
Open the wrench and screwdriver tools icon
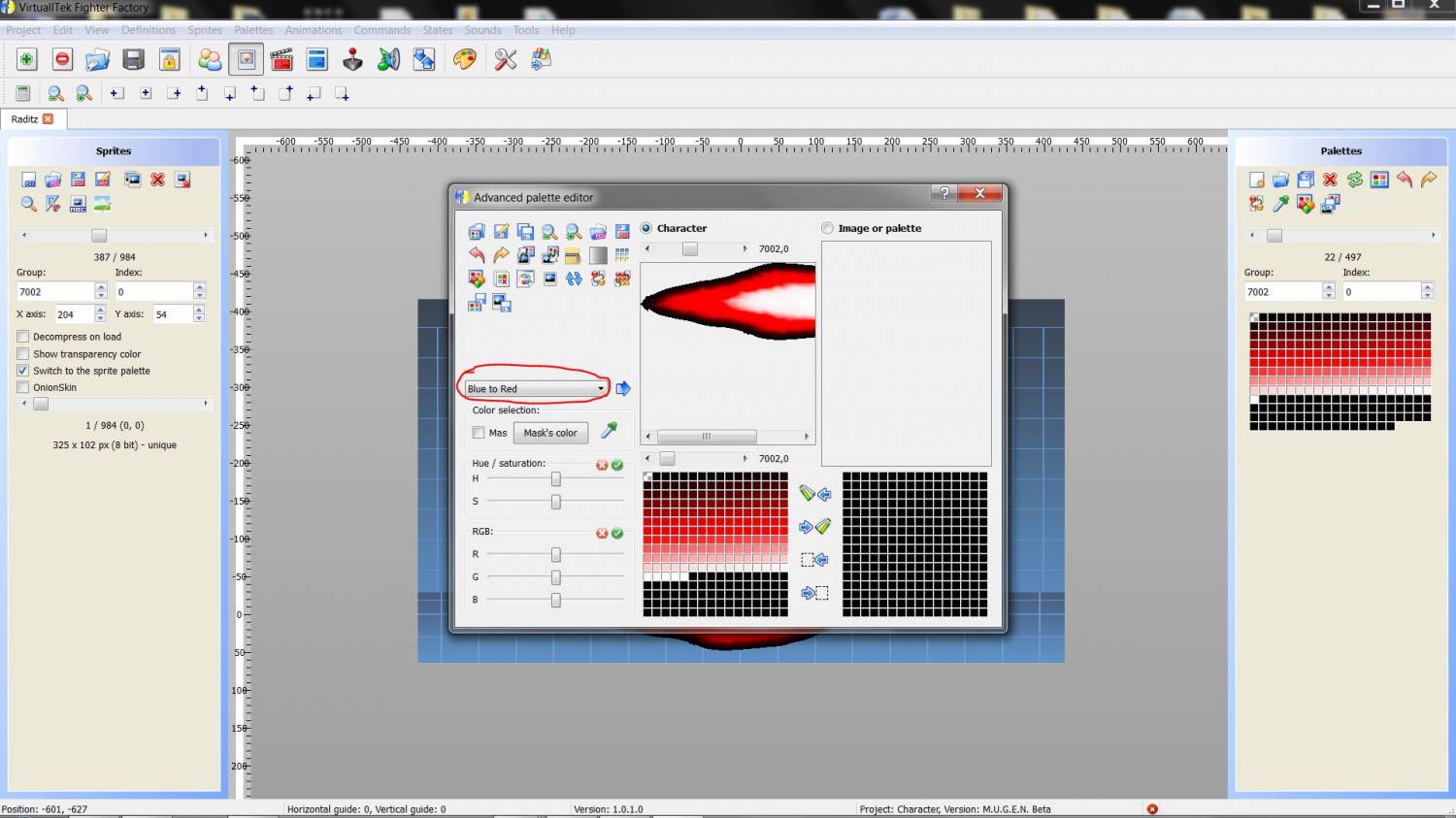[505, 60]
